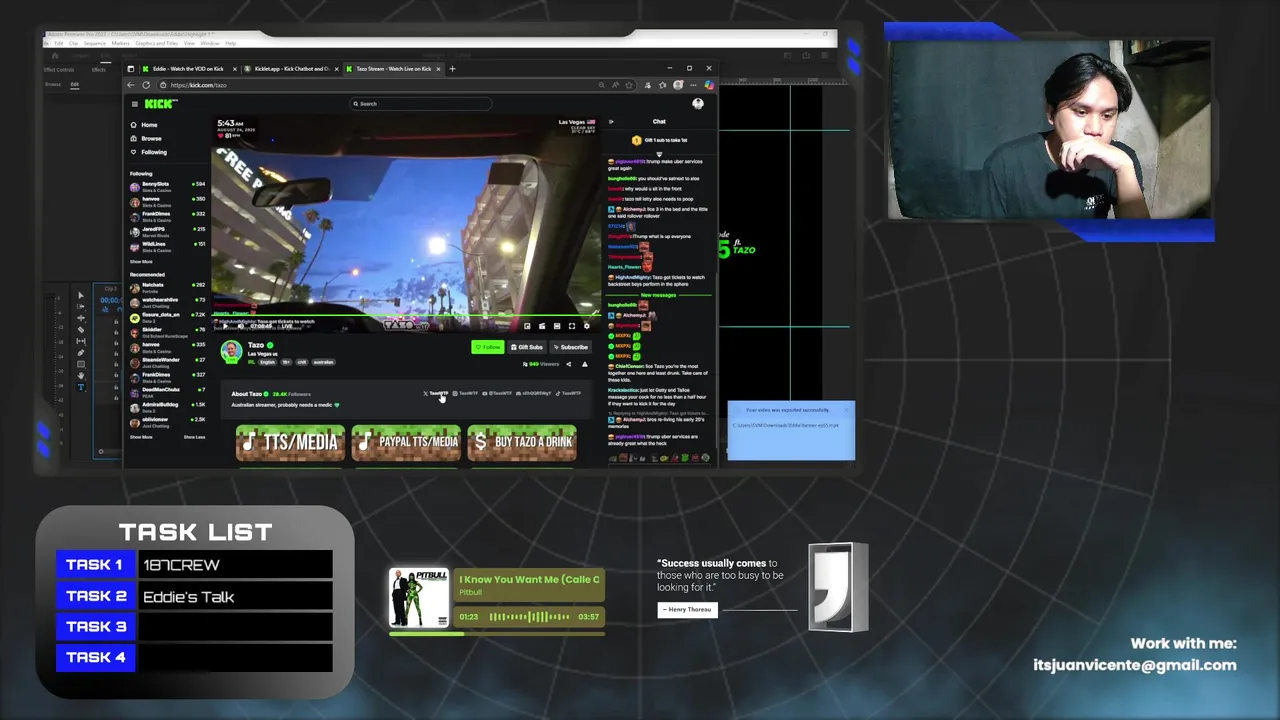Open AdmiralBulldog in Recommended list
1280x720 pixels.
[168, 409]
